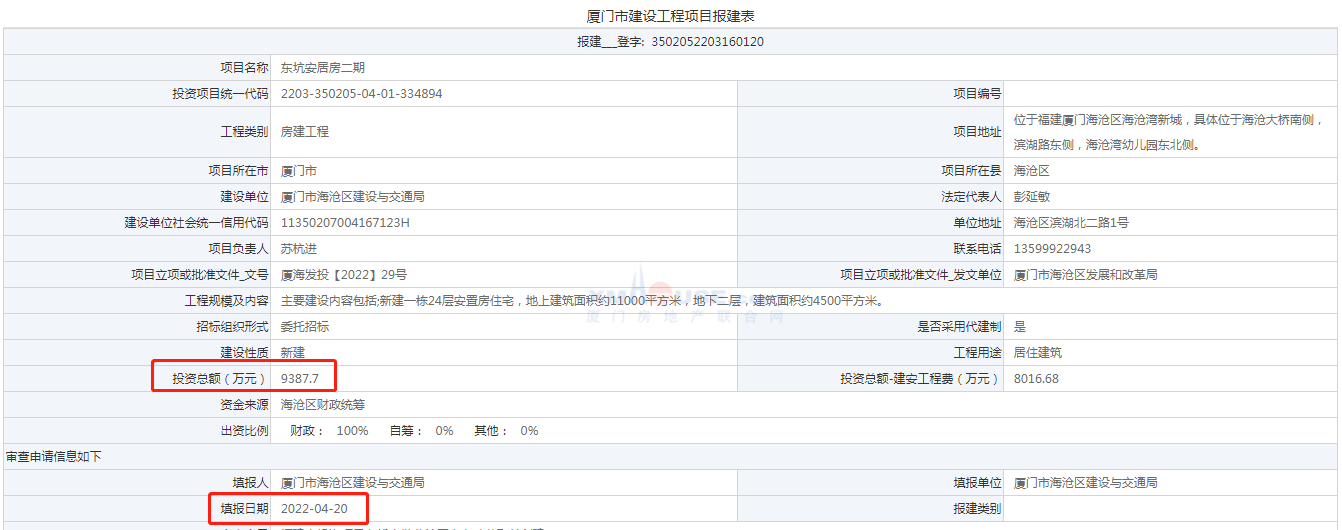Click the 房建工程 category value
1342x530 pixels.
click(x=305, y=132)
